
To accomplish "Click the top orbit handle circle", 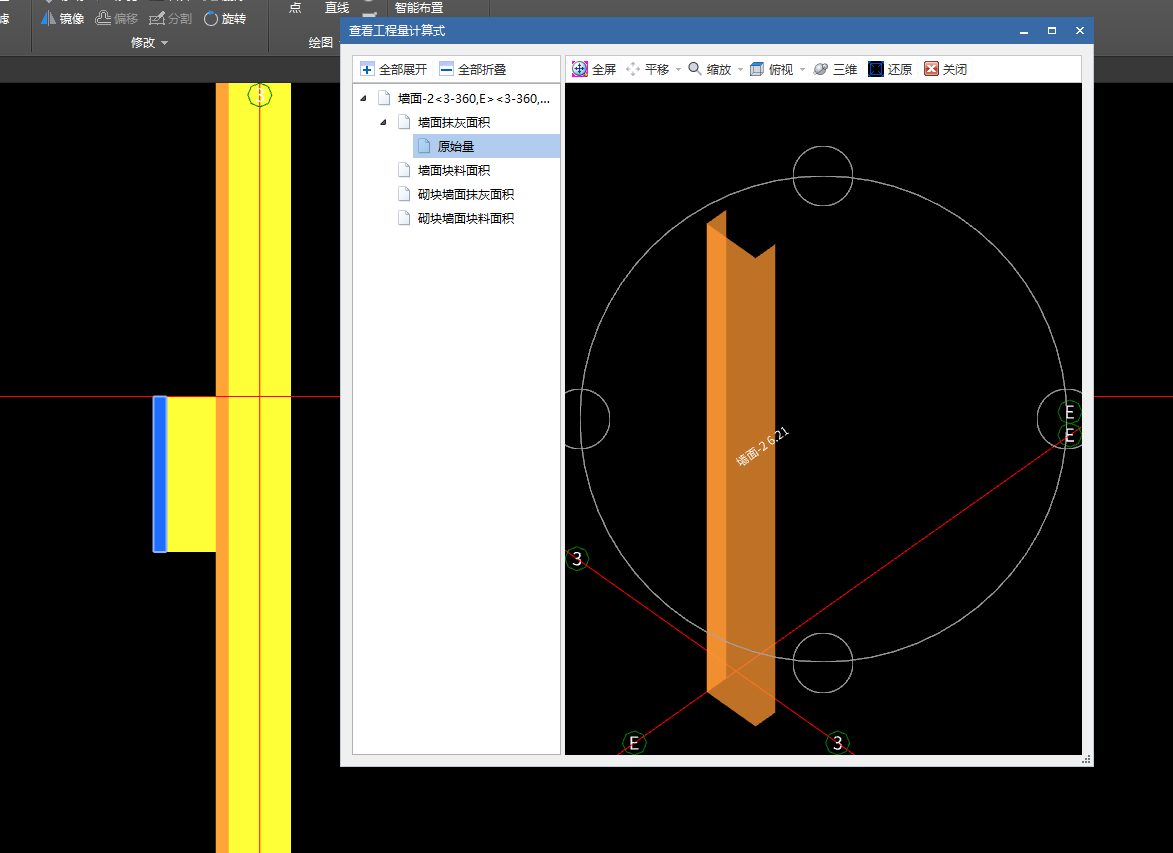I will [823, 176].
